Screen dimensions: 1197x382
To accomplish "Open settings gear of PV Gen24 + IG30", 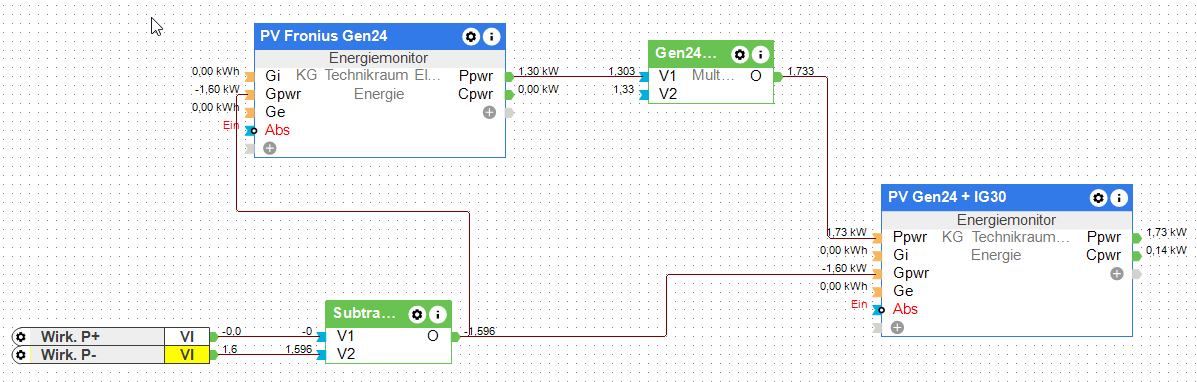I will [1098, 197].
